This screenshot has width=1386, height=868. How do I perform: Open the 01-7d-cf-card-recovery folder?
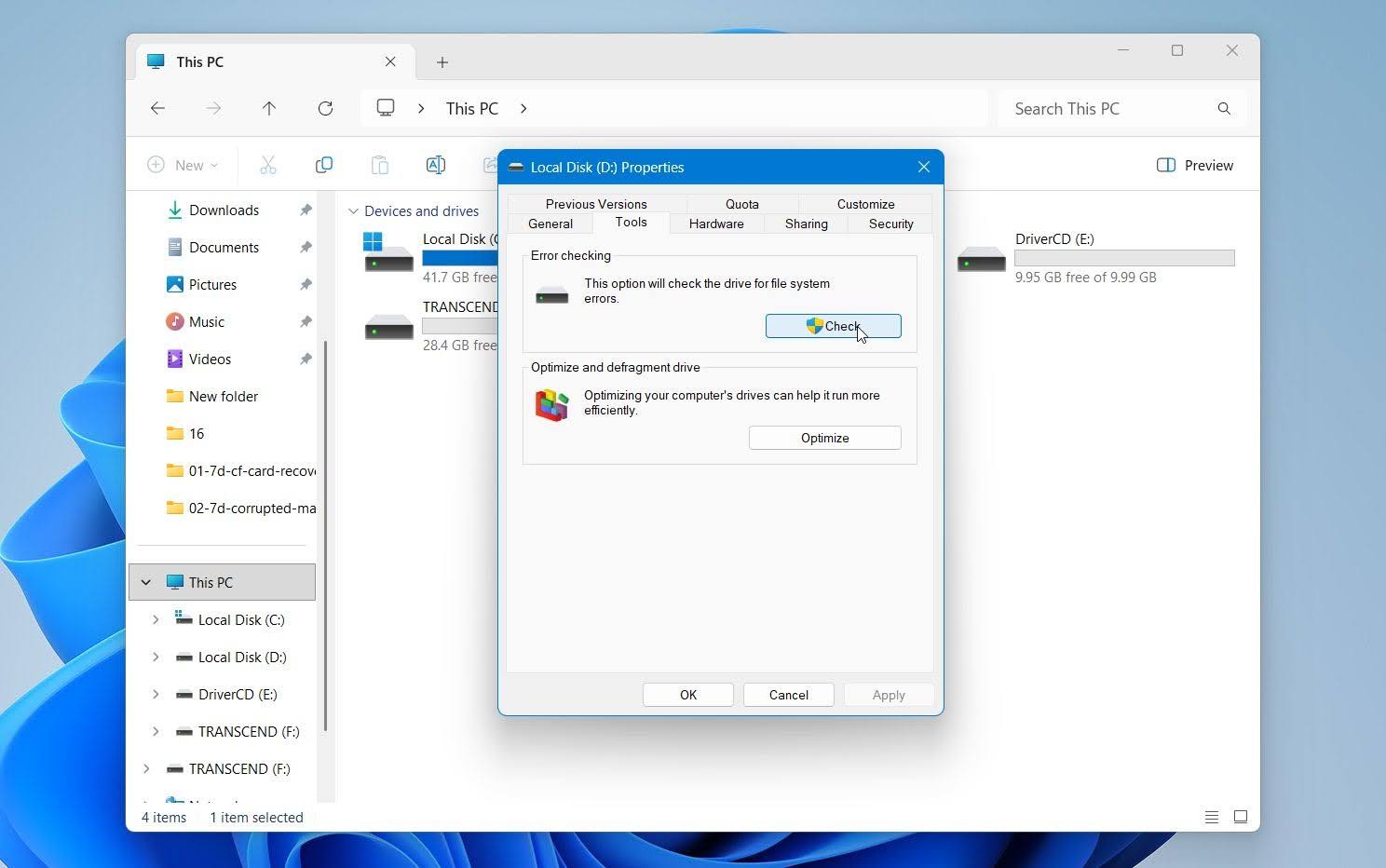(251, 471)
